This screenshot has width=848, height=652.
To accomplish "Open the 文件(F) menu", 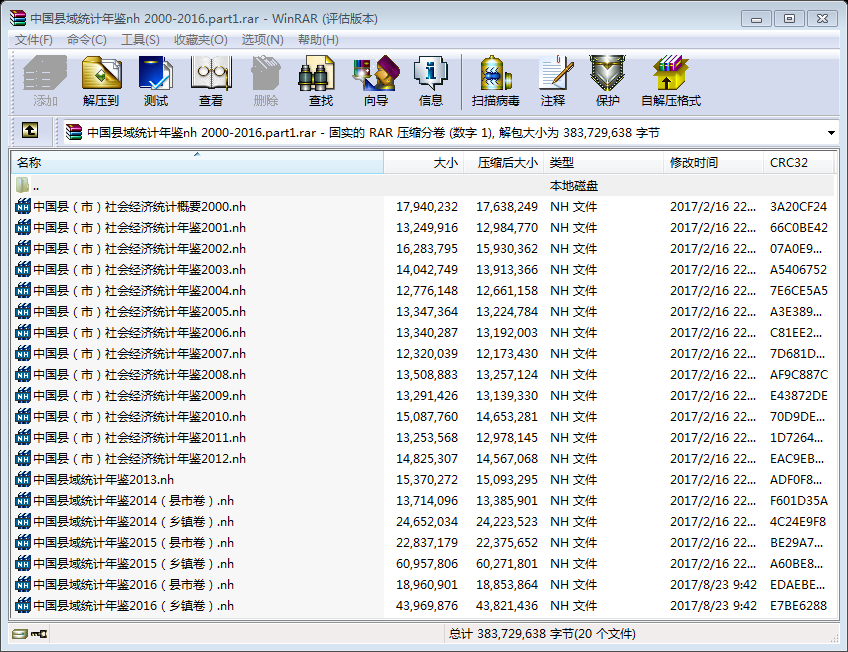I will click(x=34, y=40).
